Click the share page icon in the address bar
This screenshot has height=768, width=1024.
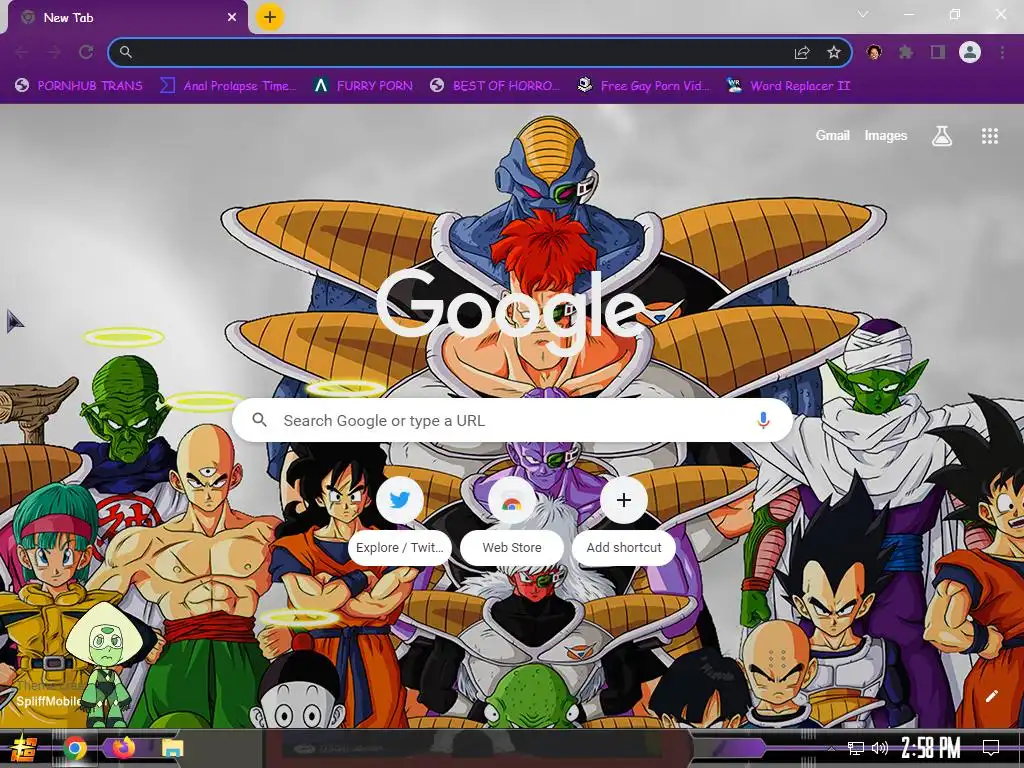(x=802, y=52)
